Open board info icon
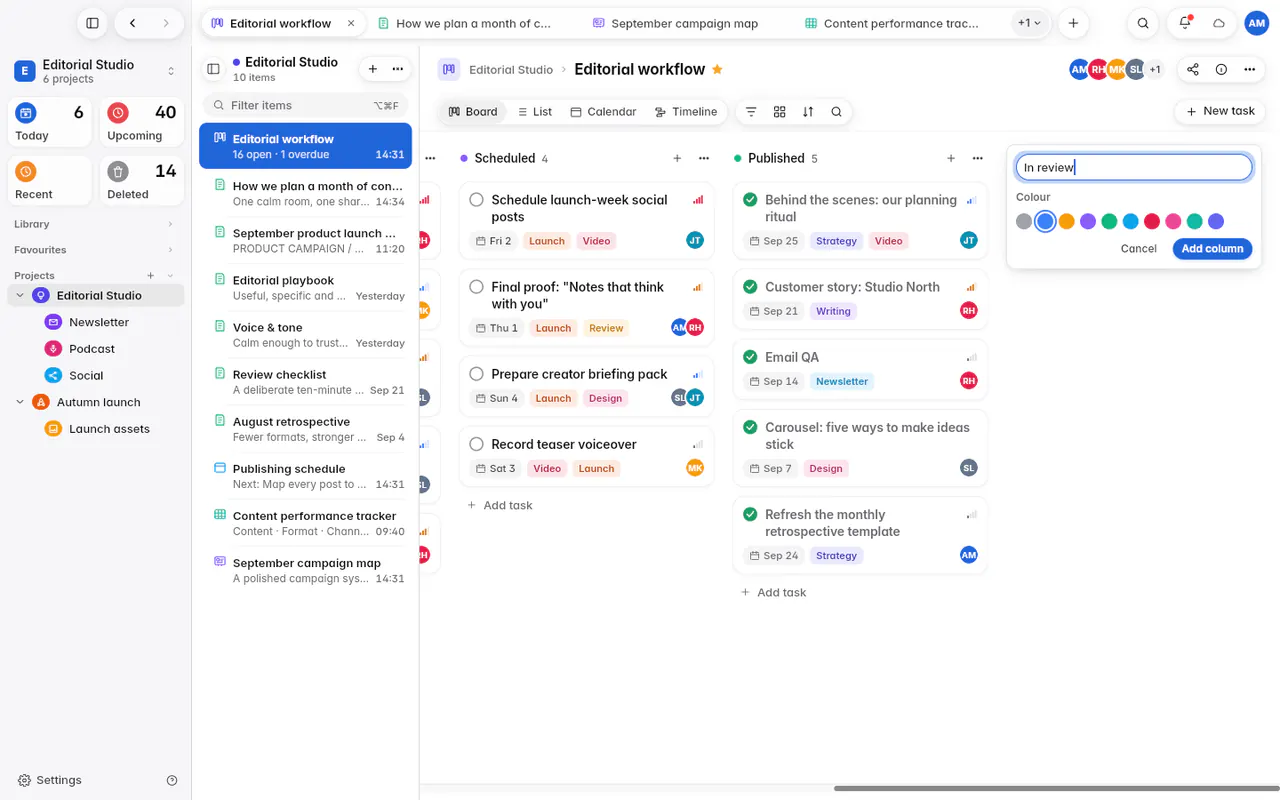The image size is (1280, 800). (1221, 69)
